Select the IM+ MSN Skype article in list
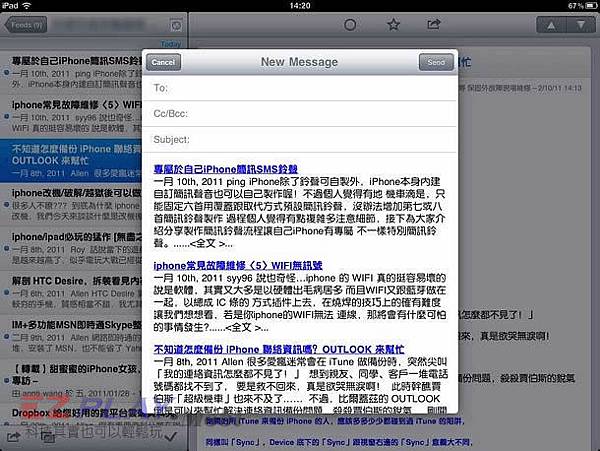The height and width of the screenshot is (451, 600). coord(71,337)
